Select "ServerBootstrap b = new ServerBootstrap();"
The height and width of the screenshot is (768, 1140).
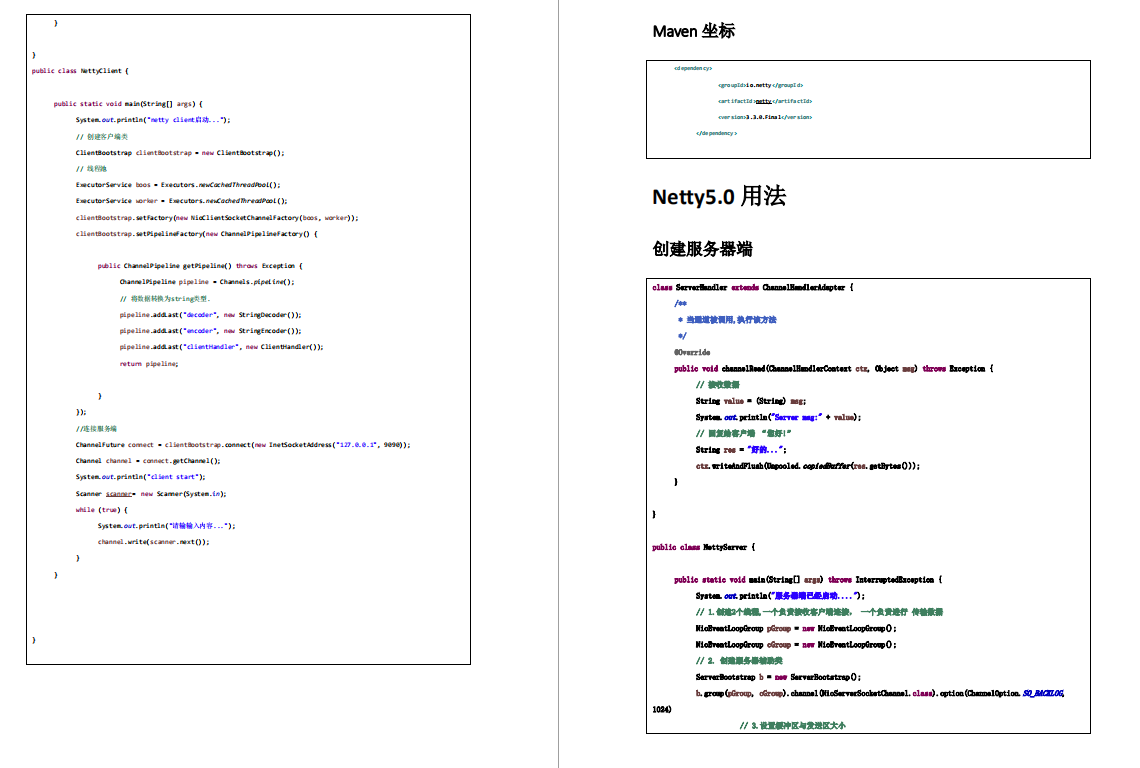click(778, 677)
